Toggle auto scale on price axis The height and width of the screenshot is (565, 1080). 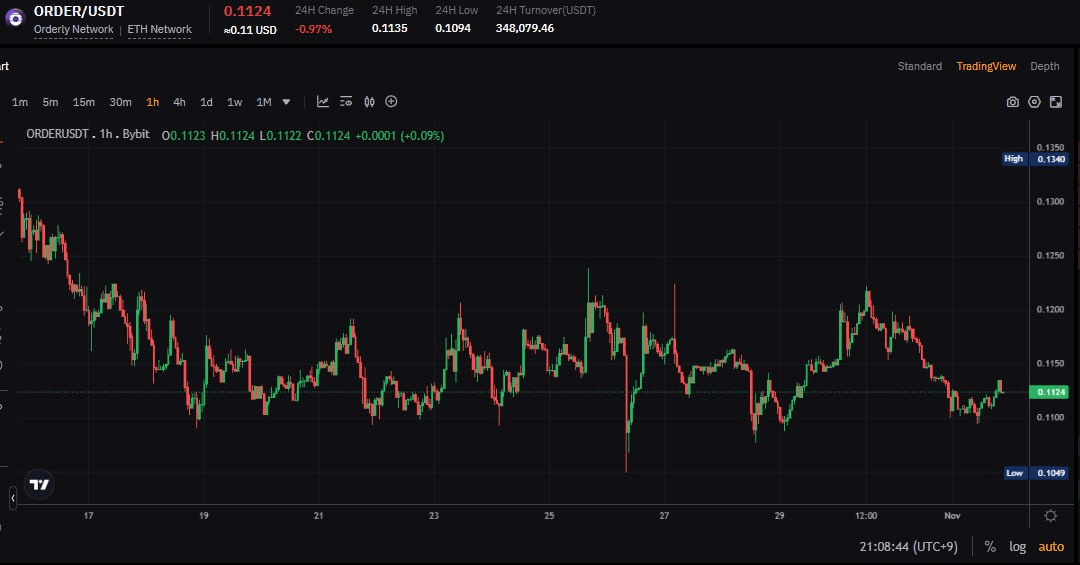pyautogui.click(x=1051, y=546)
